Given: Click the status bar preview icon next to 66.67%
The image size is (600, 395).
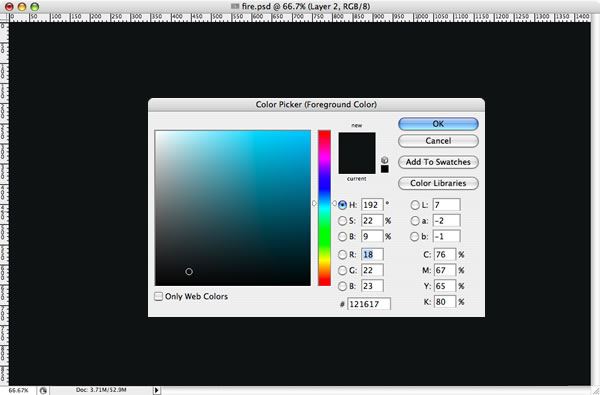Looking at the screenshot, I should click(x=43, y=390).
